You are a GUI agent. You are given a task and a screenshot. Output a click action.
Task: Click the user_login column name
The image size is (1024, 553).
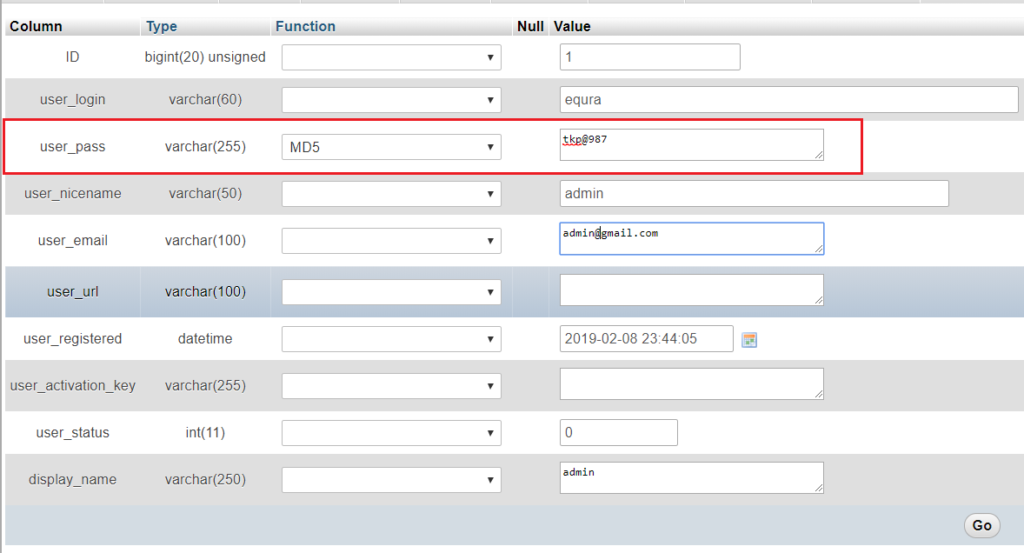pyautogui.click(x=72, y=99)
